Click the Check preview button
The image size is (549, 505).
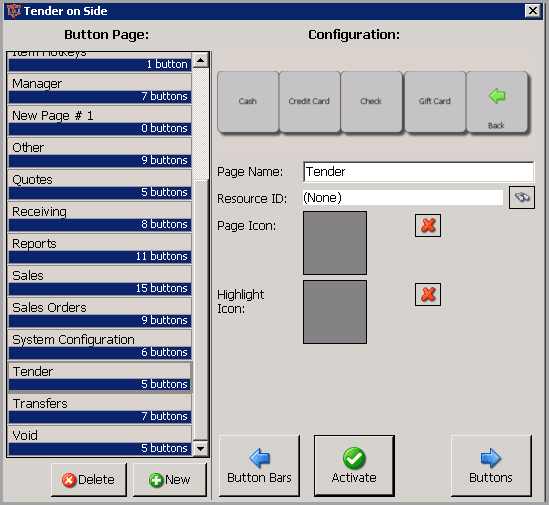point(371,102)
